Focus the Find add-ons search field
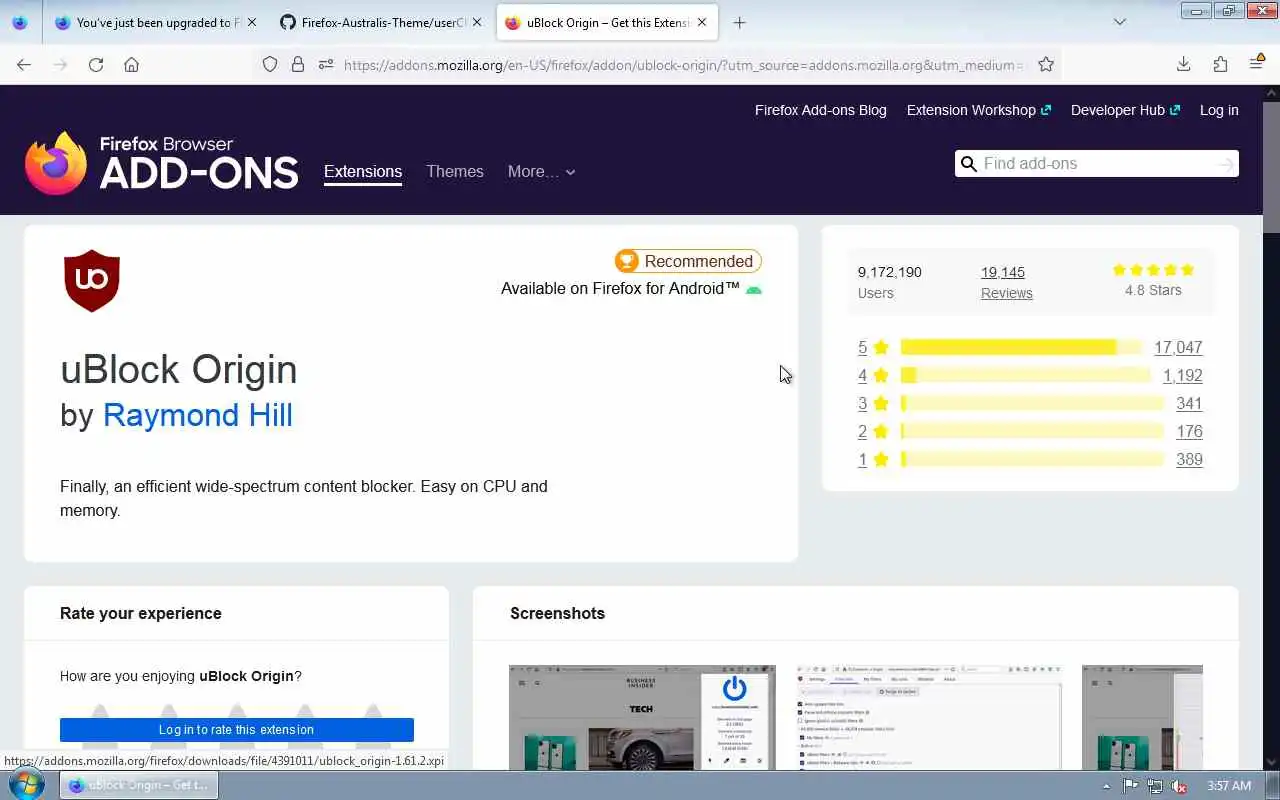 pos(1096,164)
